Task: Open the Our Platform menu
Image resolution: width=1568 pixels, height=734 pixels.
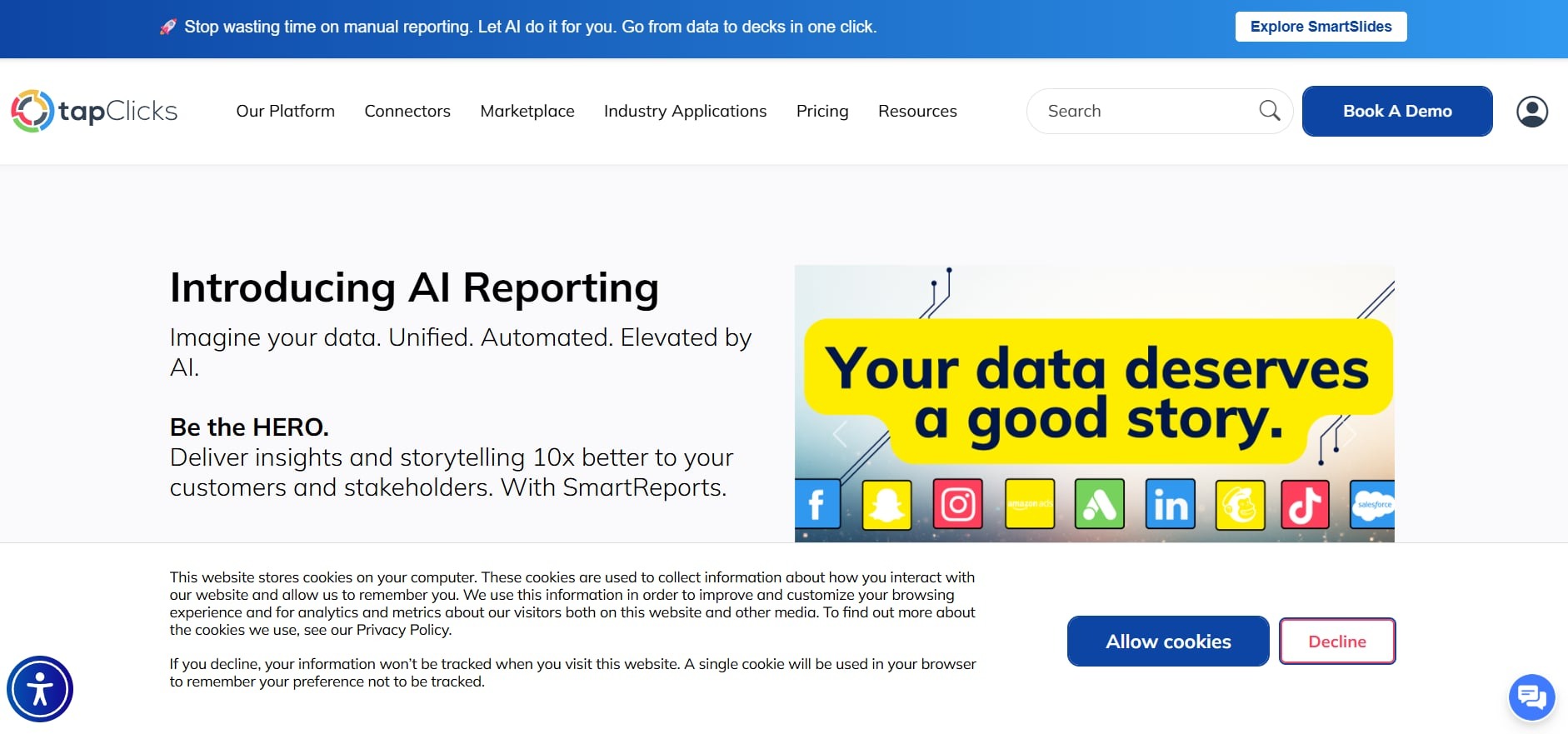Action: pos(285,111)
